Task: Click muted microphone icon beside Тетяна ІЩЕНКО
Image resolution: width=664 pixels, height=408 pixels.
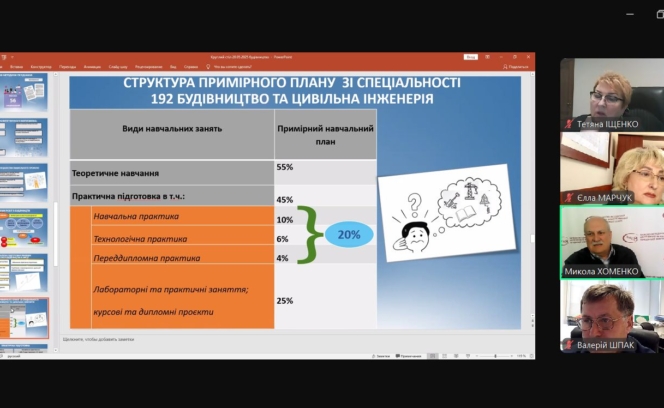Action: tap(569, 124)
